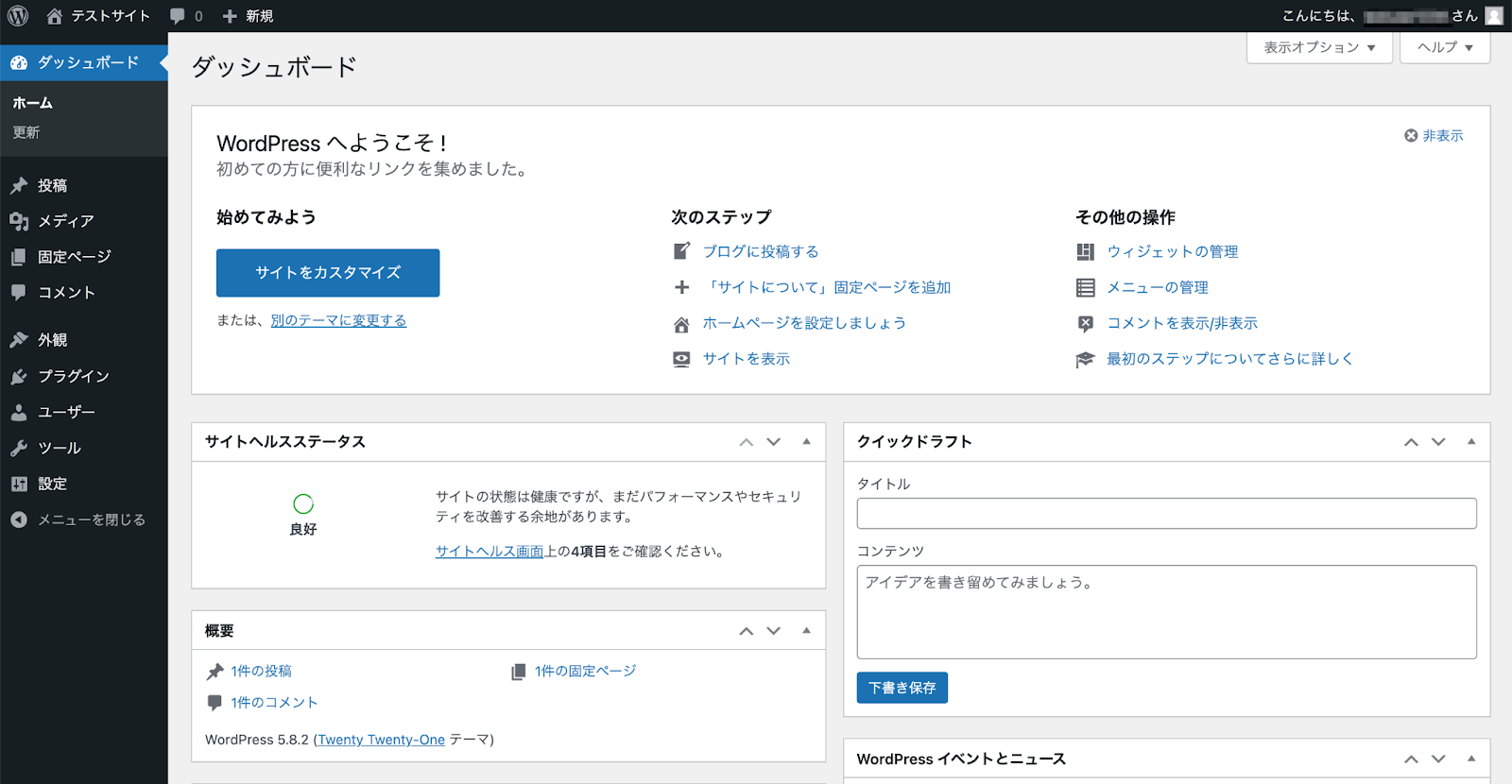Viewport: 1512px width, 784px height.
Task: Click 下書き保存 button
Action: 902,688
